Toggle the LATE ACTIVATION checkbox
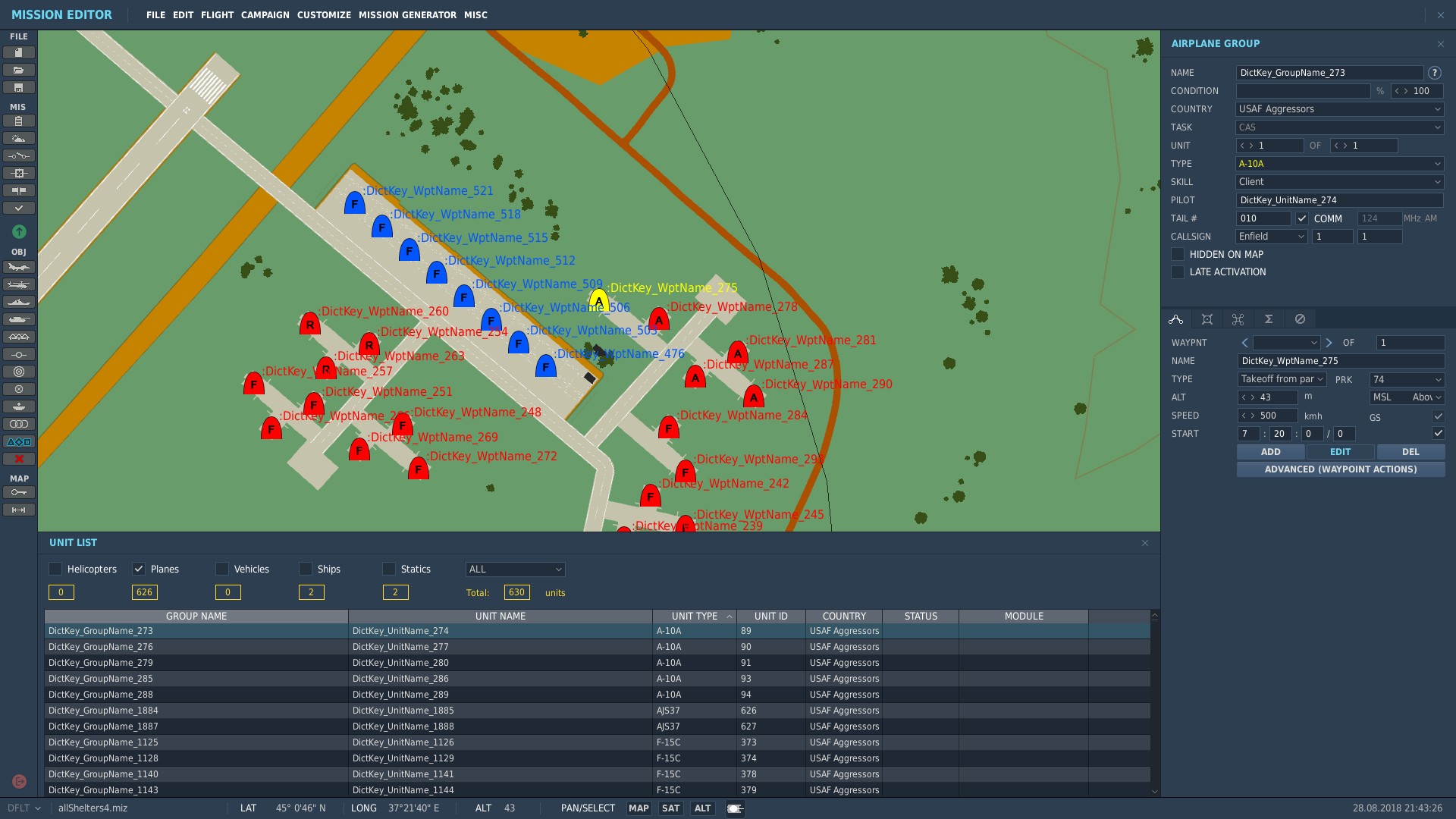 coord(1178,272)
